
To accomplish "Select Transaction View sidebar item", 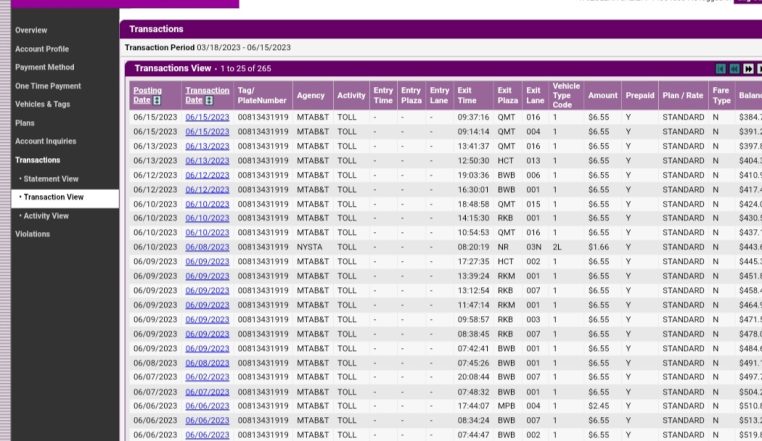I will click(65, 197).
